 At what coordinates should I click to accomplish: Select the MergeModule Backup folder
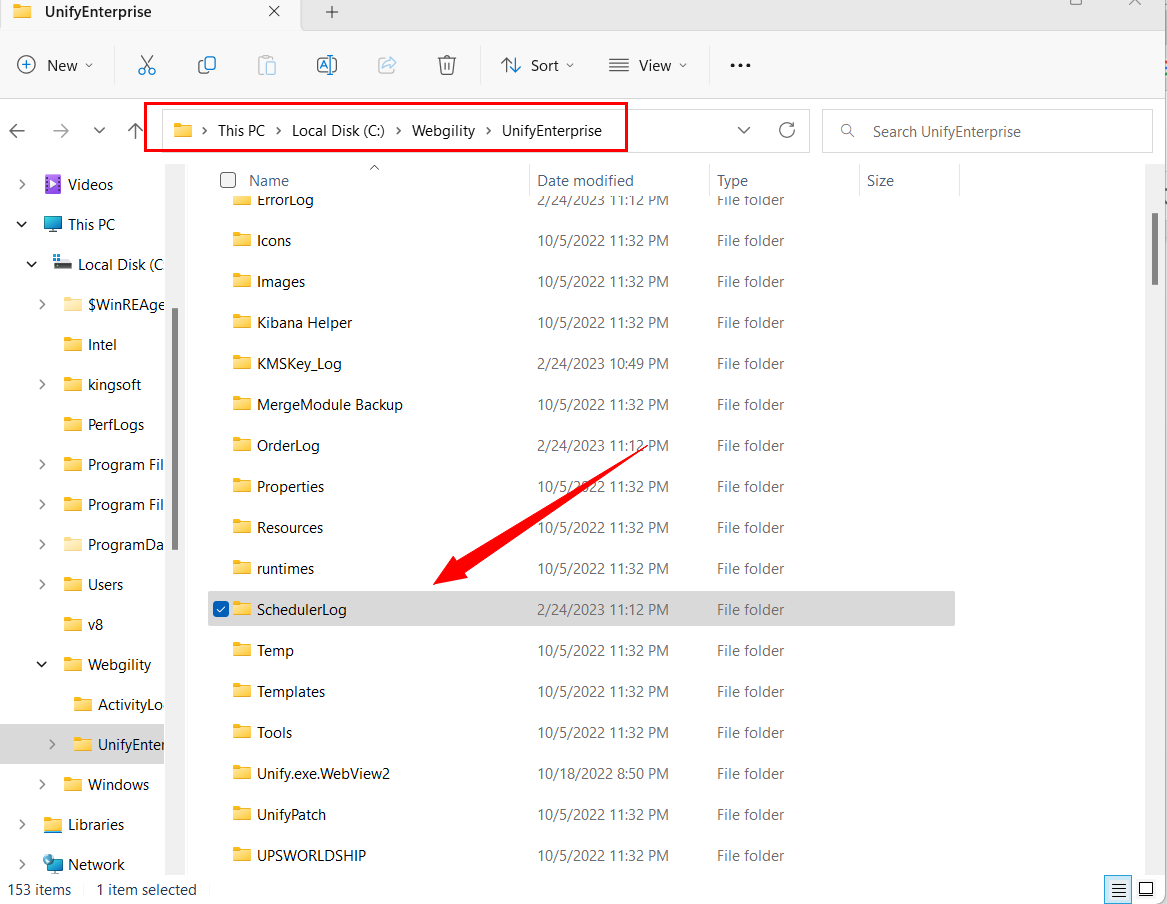click(x=581, y=404)
